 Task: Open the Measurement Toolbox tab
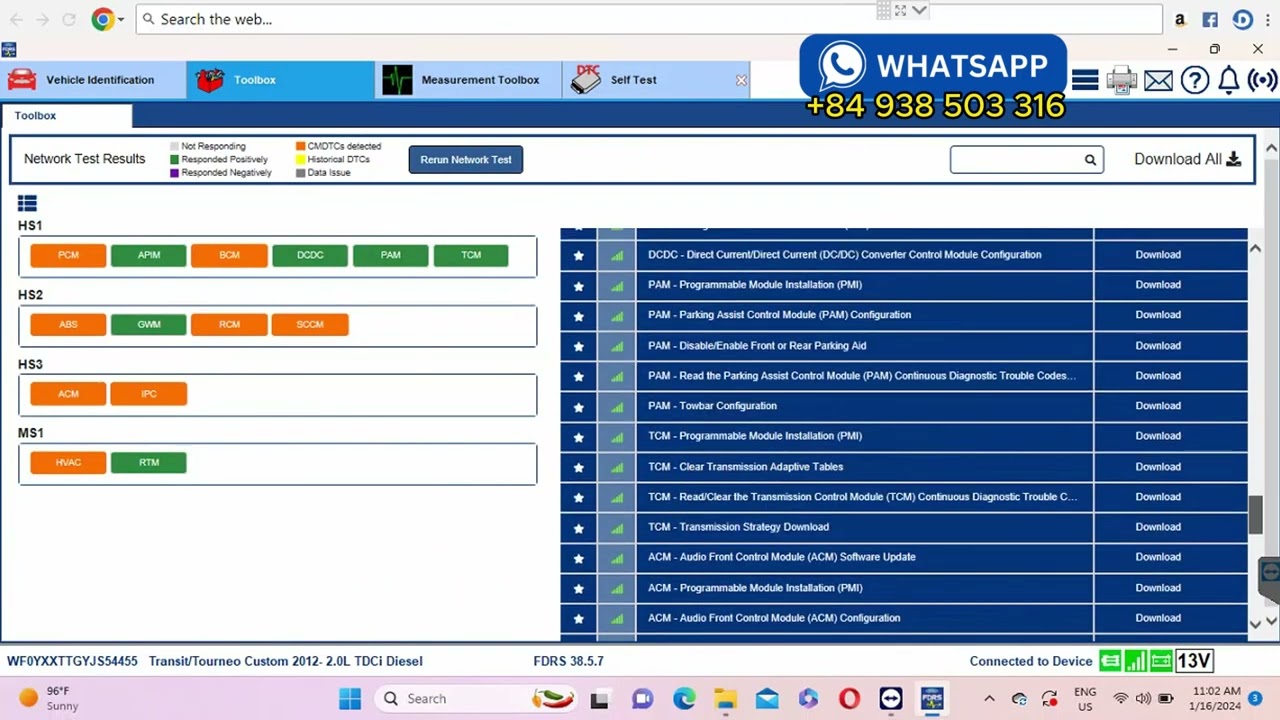coord(469,80)
